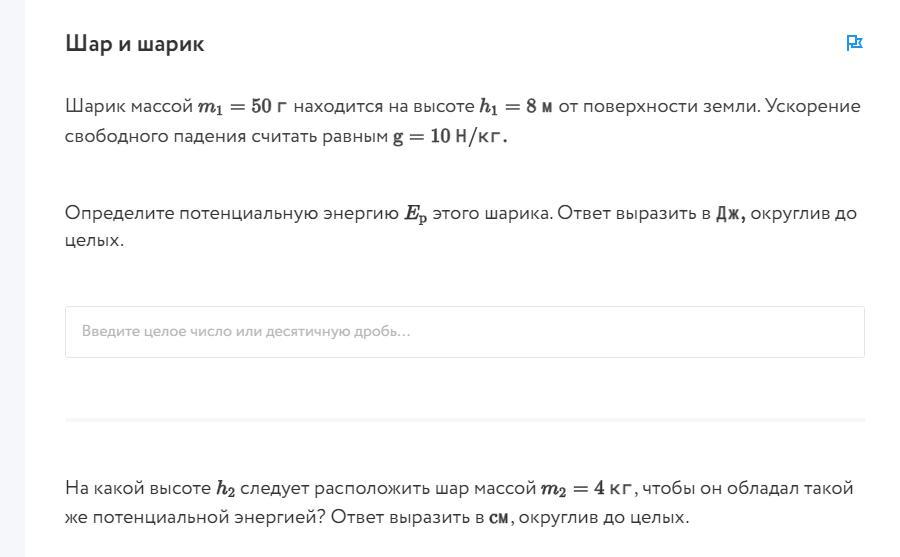Select the formula h₁ = 8 м
900x557 pixels.
(515, 106)
